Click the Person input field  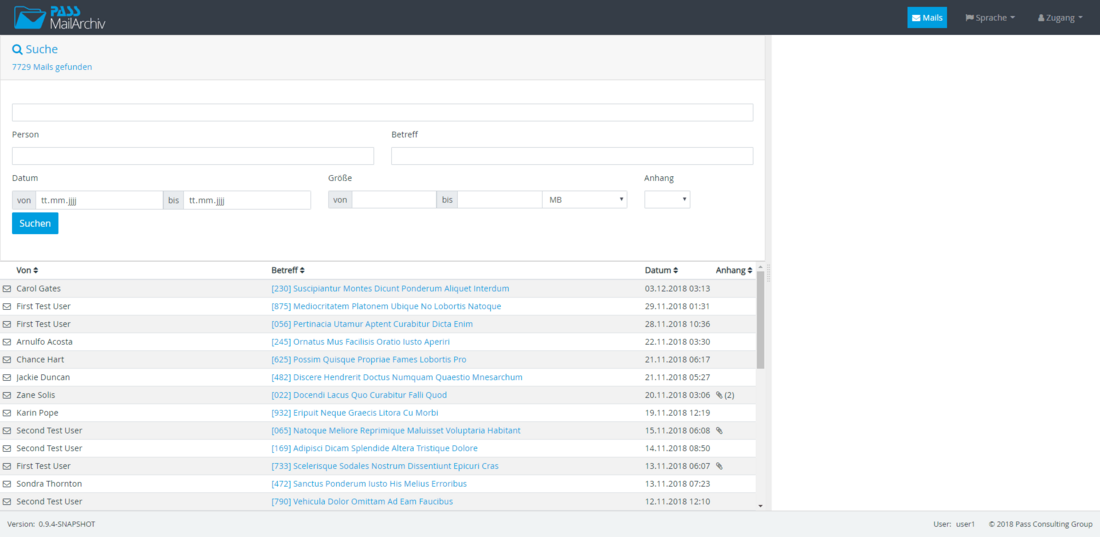(x=193, y=156)
